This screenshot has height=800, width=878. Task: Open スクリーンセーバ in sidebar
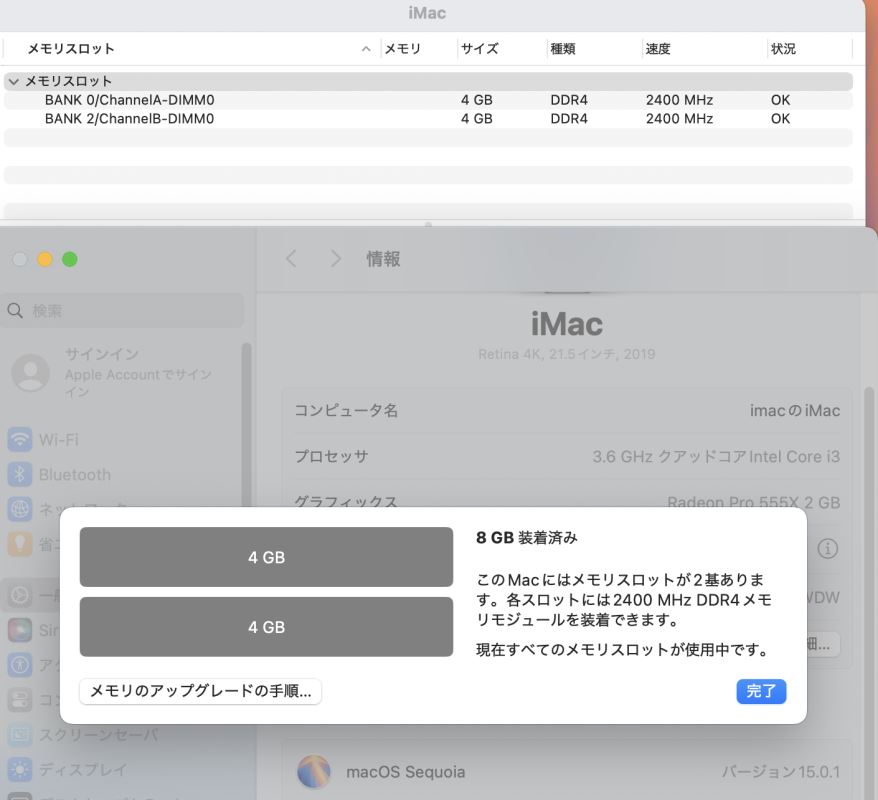tap(84, 734)
